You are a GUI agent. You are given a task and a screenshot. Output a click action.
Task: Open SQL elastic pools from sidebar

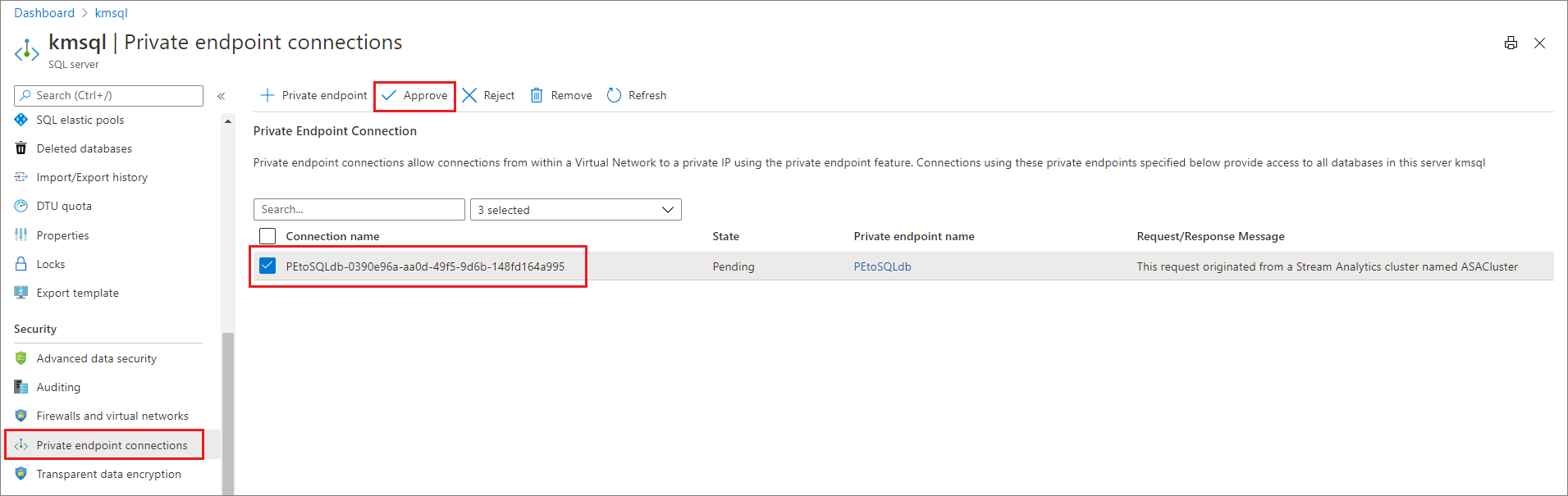80,120
